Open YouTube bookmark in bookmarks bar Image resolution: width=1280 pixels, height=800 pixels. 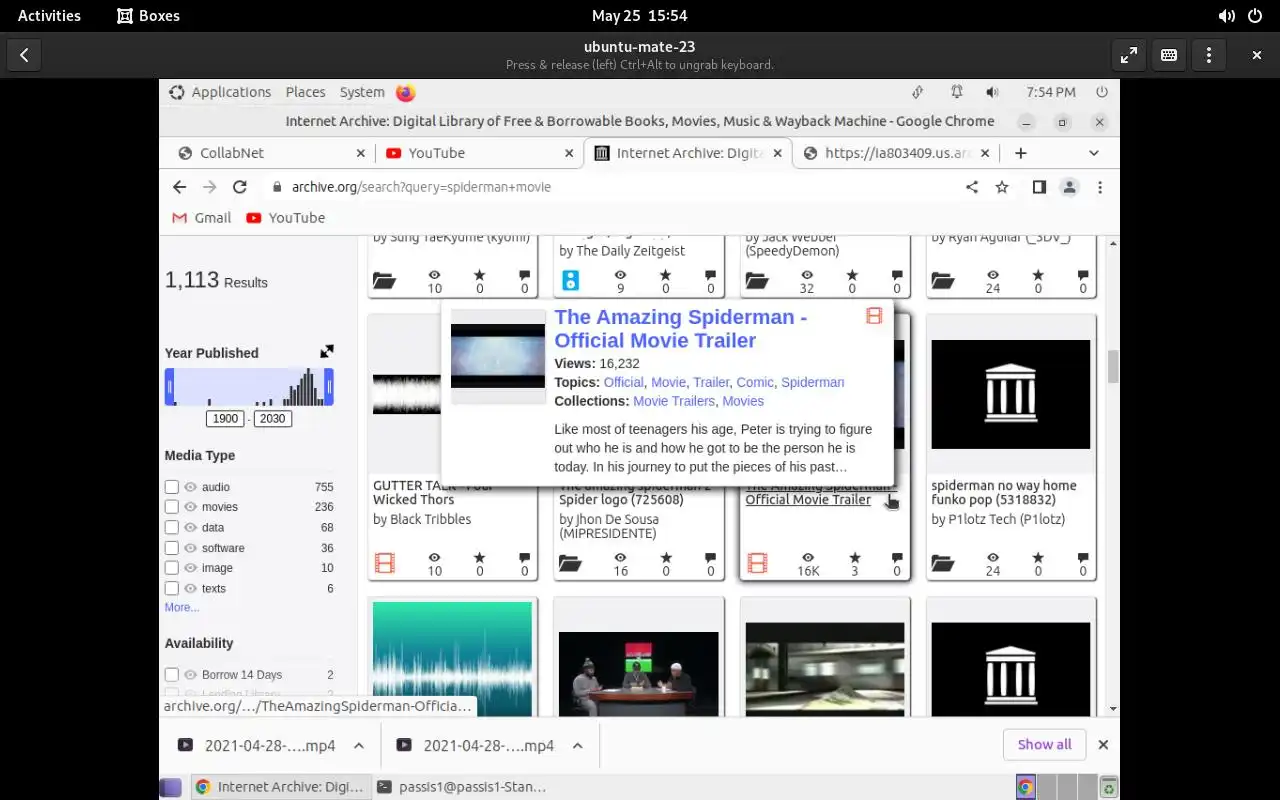286,218
